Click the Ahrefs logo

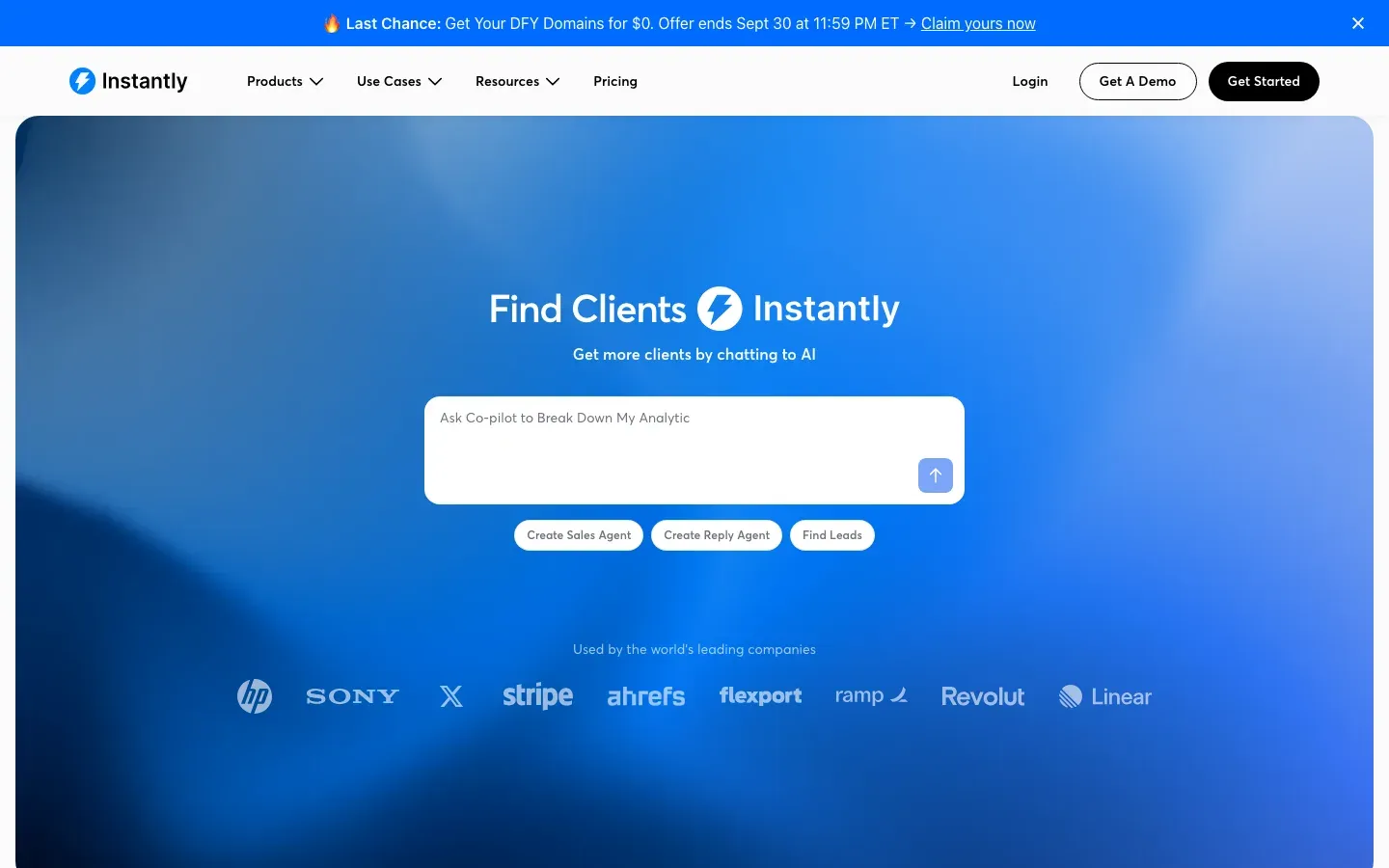646,696
